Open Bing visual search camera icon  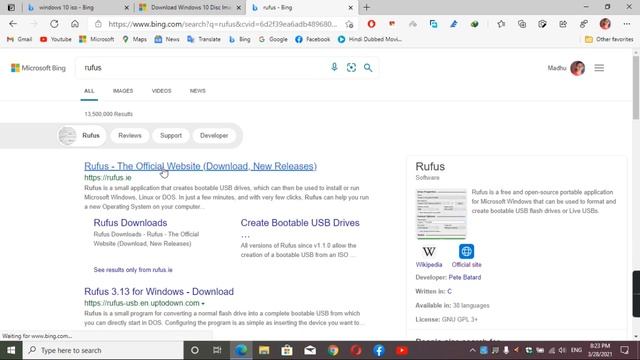point(351,67)
